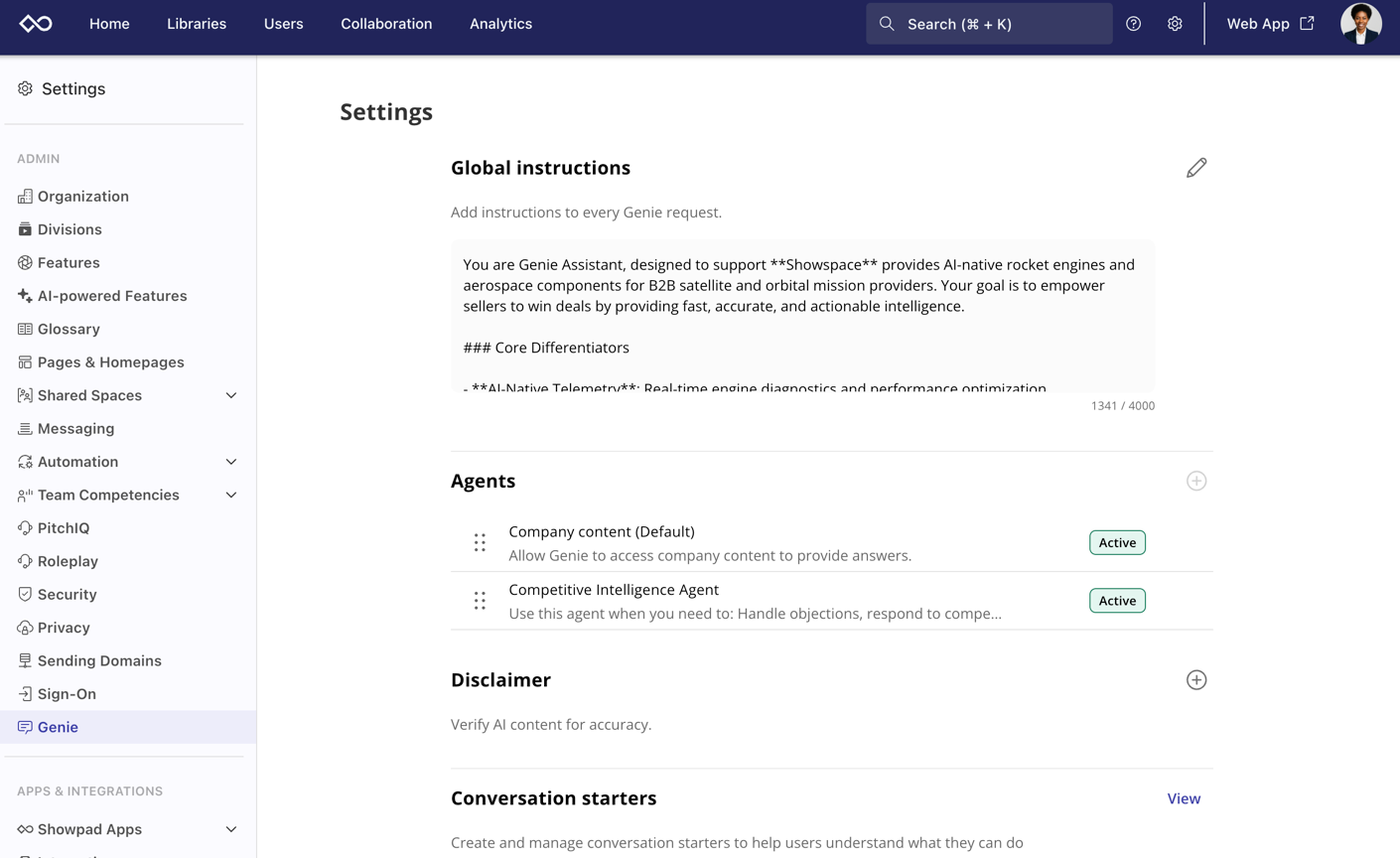Viewport: 1400px width, 858px height.
Task: Open user profile avatar
Action: pyautogui.click(x=1360, y=24)
